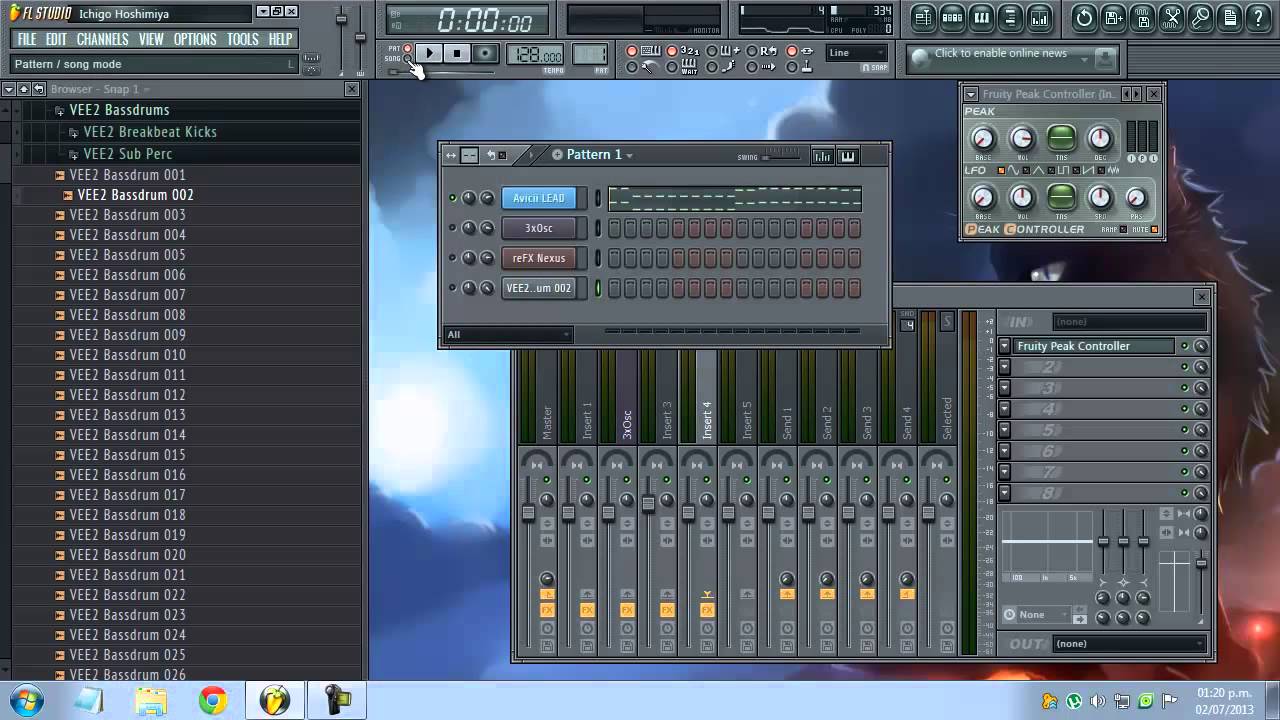Open the EDIT menu
Image resolution: width=1280 pixels, height=720 pixels.
coord(56,39)
